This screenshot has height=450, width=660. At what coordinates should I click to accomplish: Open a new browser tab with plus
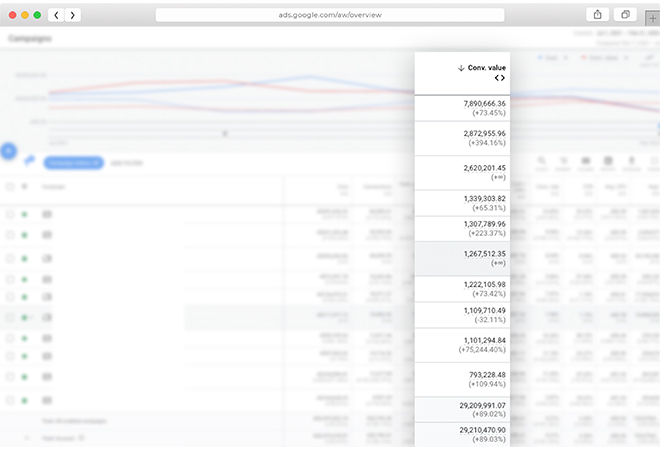[x=652, y=17]
